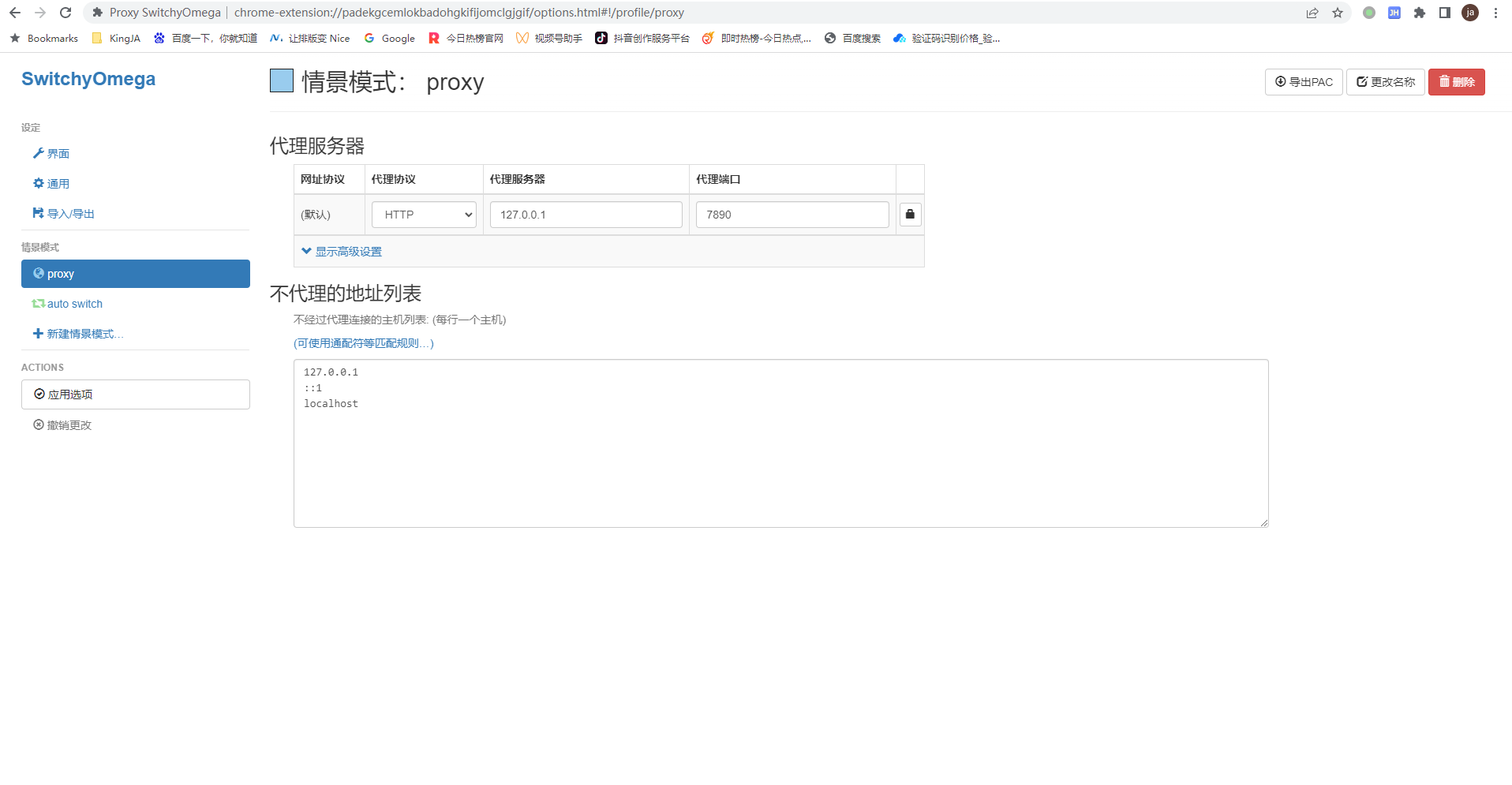Open the Chrome three-dot menu

1495,13
